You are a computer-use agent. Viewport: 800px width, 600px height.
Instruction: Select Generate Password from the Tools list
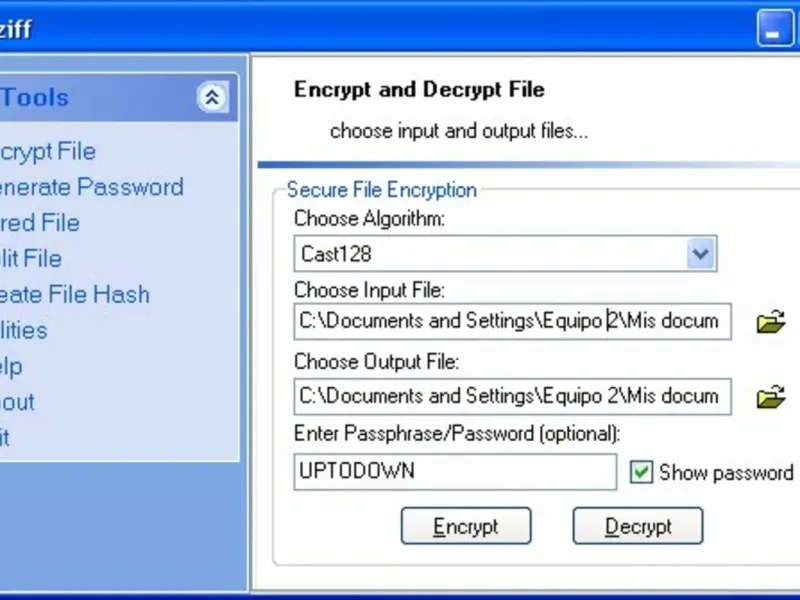coord(90,187)
